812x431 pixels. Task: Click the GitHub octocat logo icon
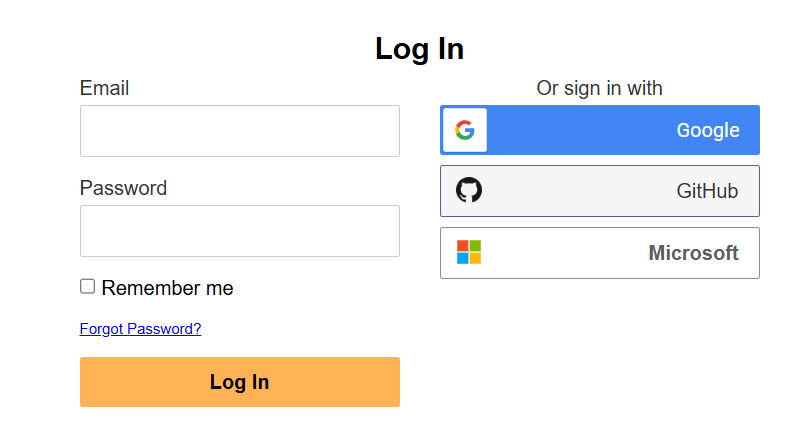(469, 190)
